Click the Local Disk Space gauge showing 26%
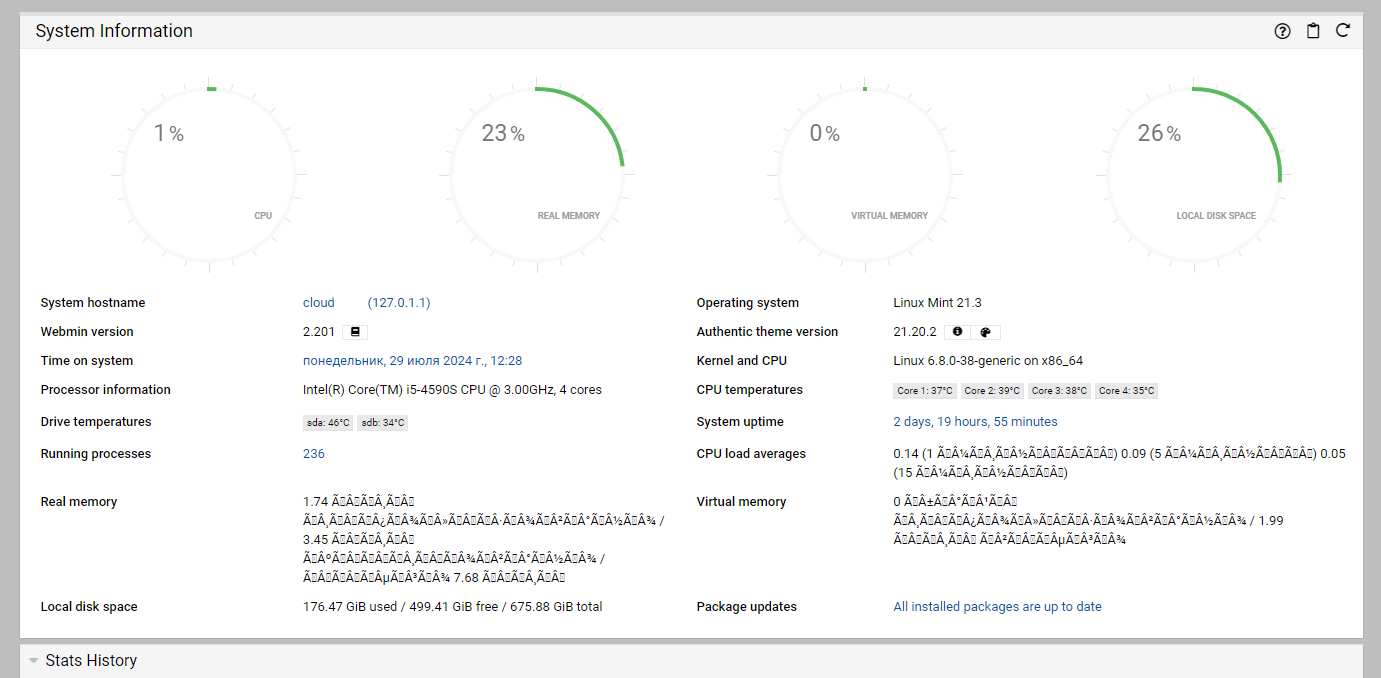 [x=1195, y=175]
